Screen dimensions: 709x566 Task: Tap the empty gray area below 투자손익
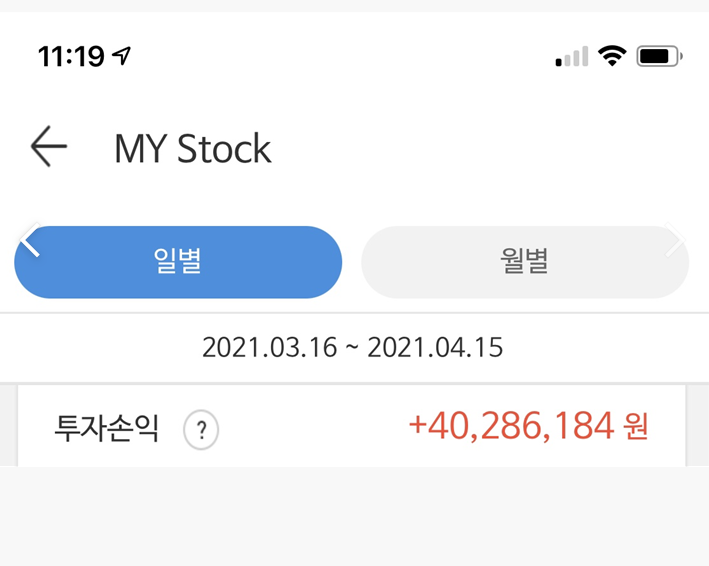point(354,515)
